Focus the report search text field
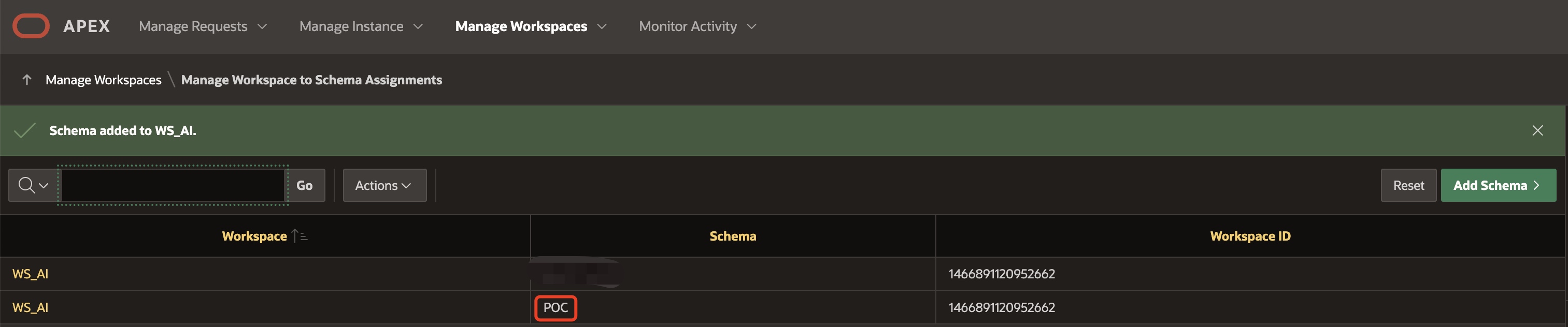Screen dimensions: 1568x327 click(173, 185)
